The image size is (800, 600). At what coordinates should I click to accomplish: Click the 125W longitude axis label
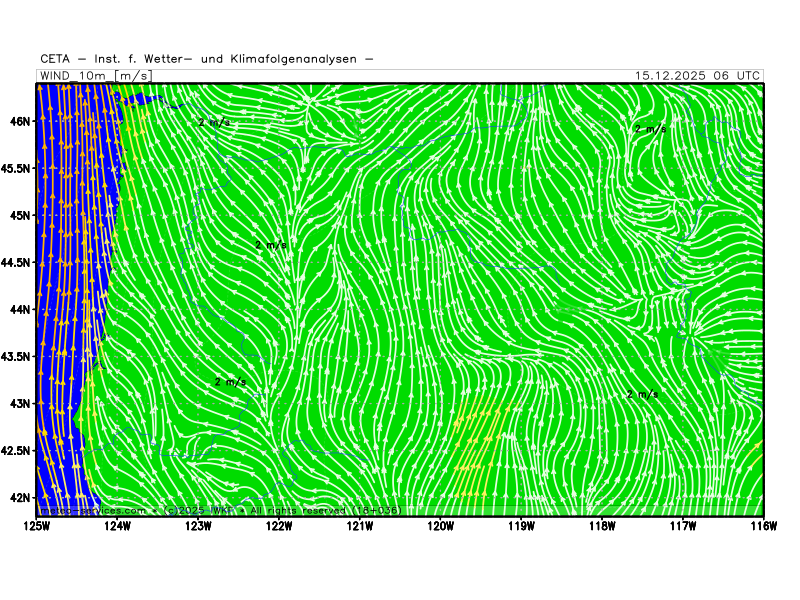[37, 525]
